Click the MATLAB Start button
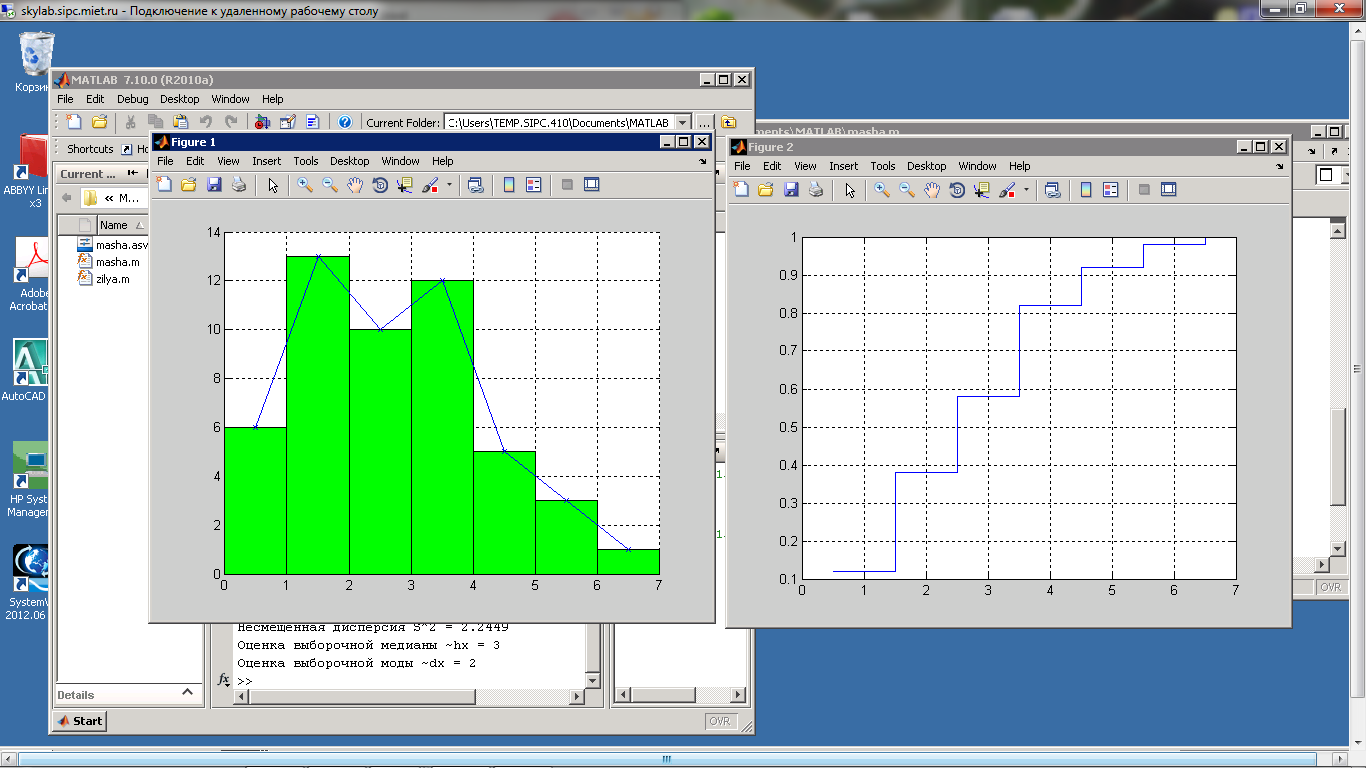This screenshot has height=768, width=1366. 80,721
